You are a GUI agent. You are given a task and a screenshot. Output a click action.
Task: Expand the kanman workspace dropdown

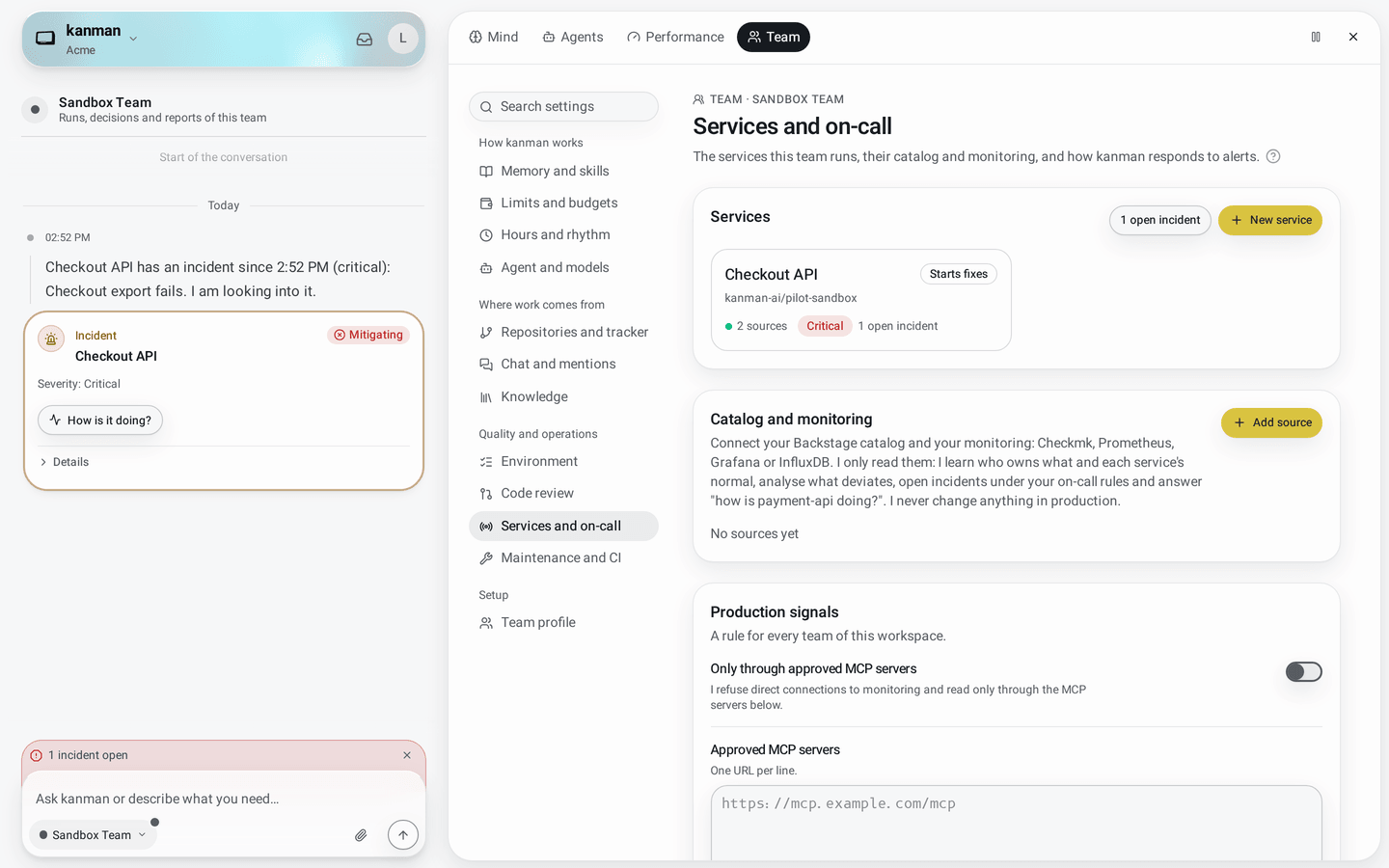coord(133,39)
